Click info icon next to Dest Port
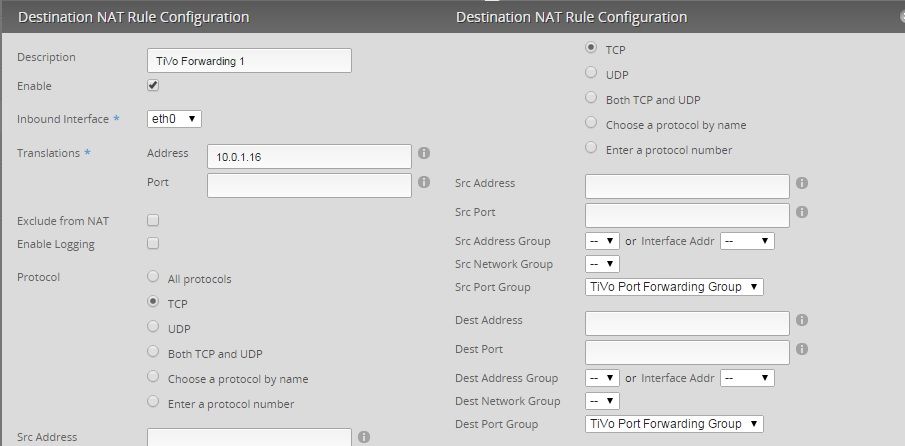 [x=802, y=349]
